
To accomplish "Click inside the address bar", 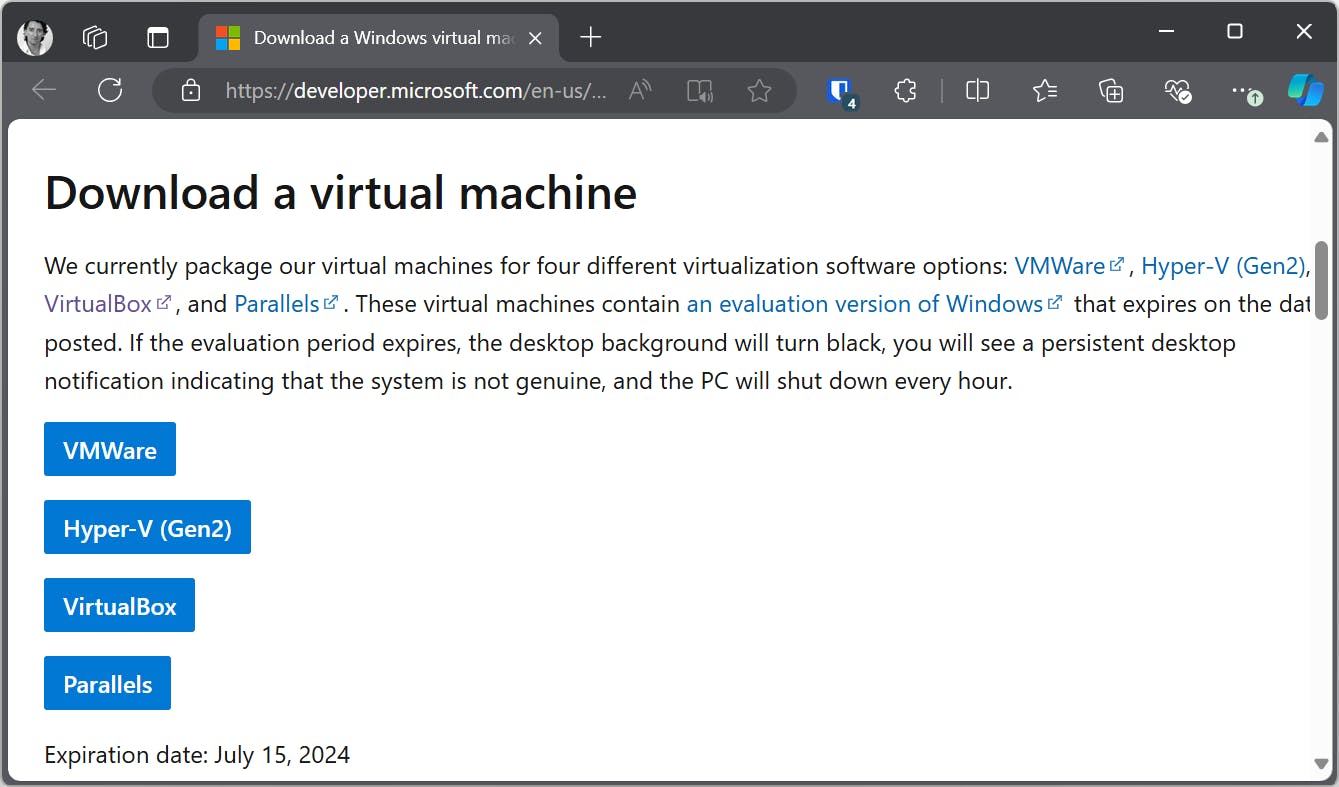I will (420, 90).
